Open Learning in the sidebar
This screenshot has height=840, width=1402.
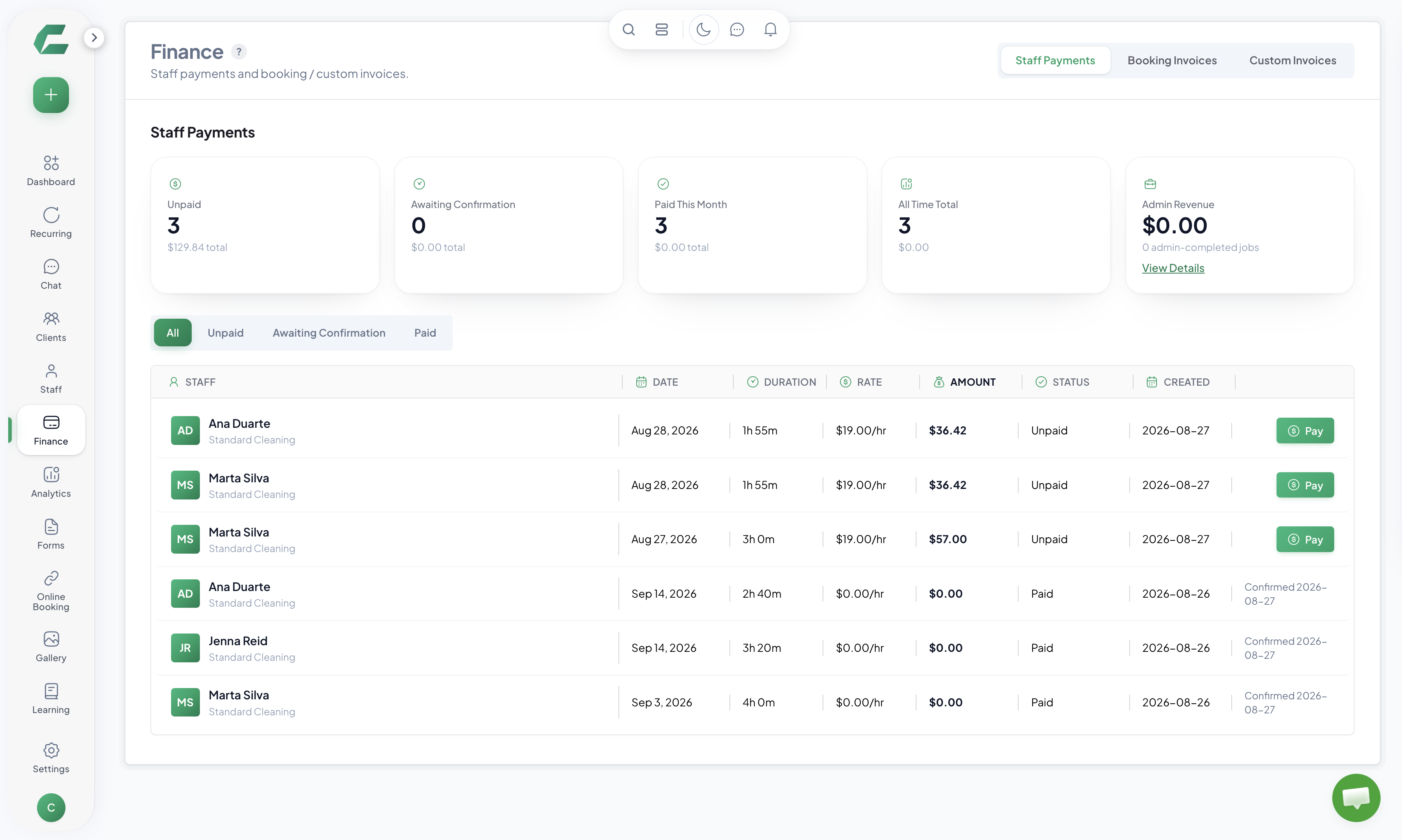51,699
